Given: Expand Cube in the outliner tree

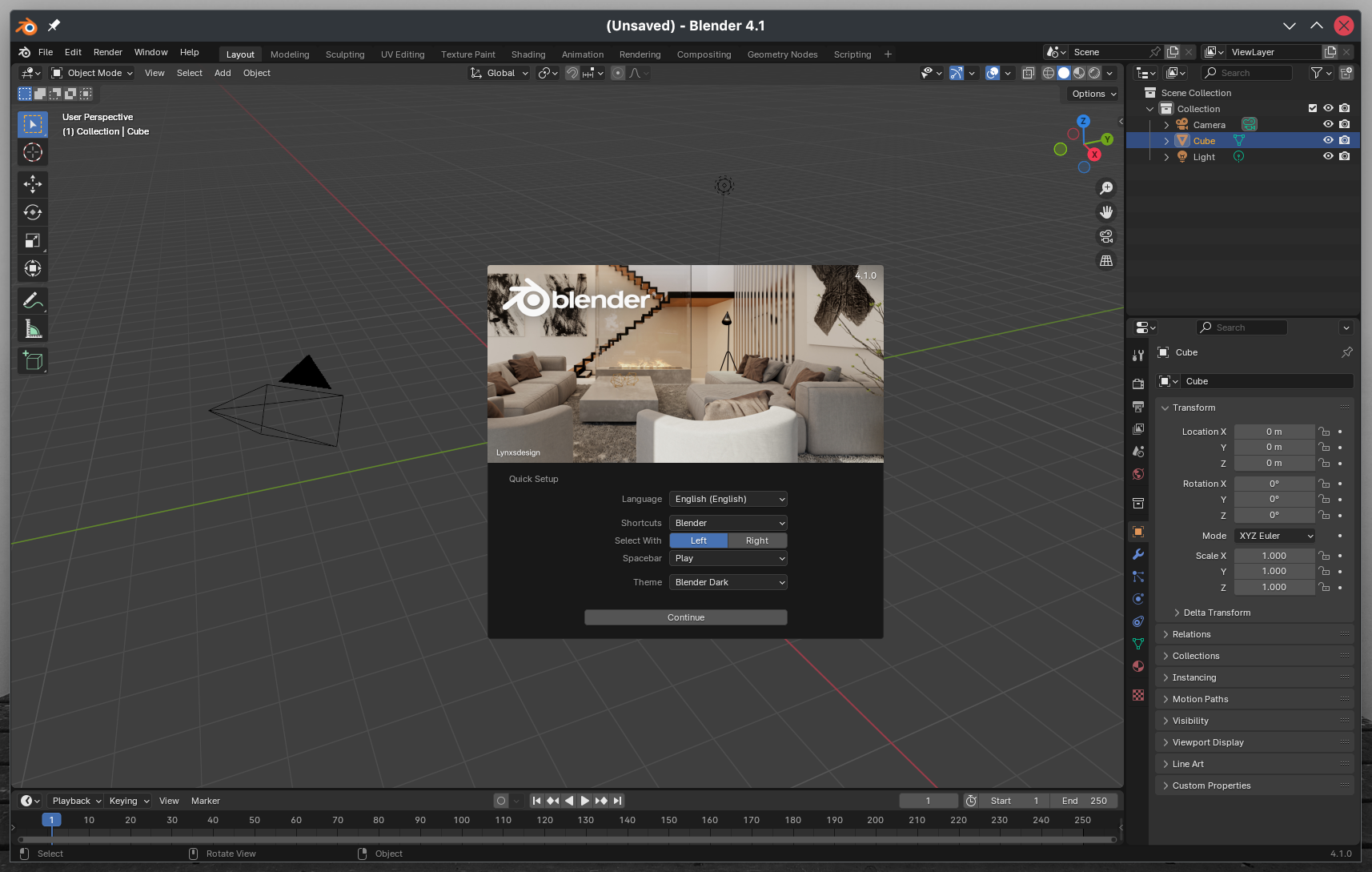Looking at the screenshot, I should pos(1166,141).
